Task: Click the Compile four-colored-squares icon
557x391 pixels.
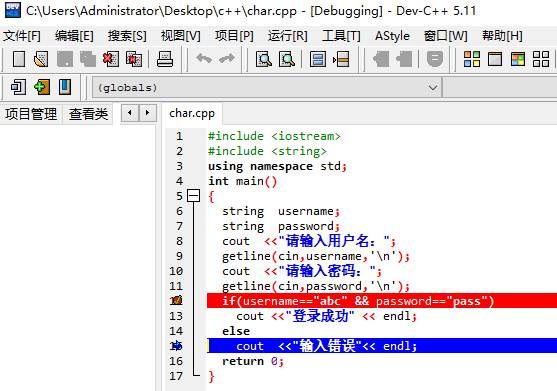Action: (x=472, y=59)
